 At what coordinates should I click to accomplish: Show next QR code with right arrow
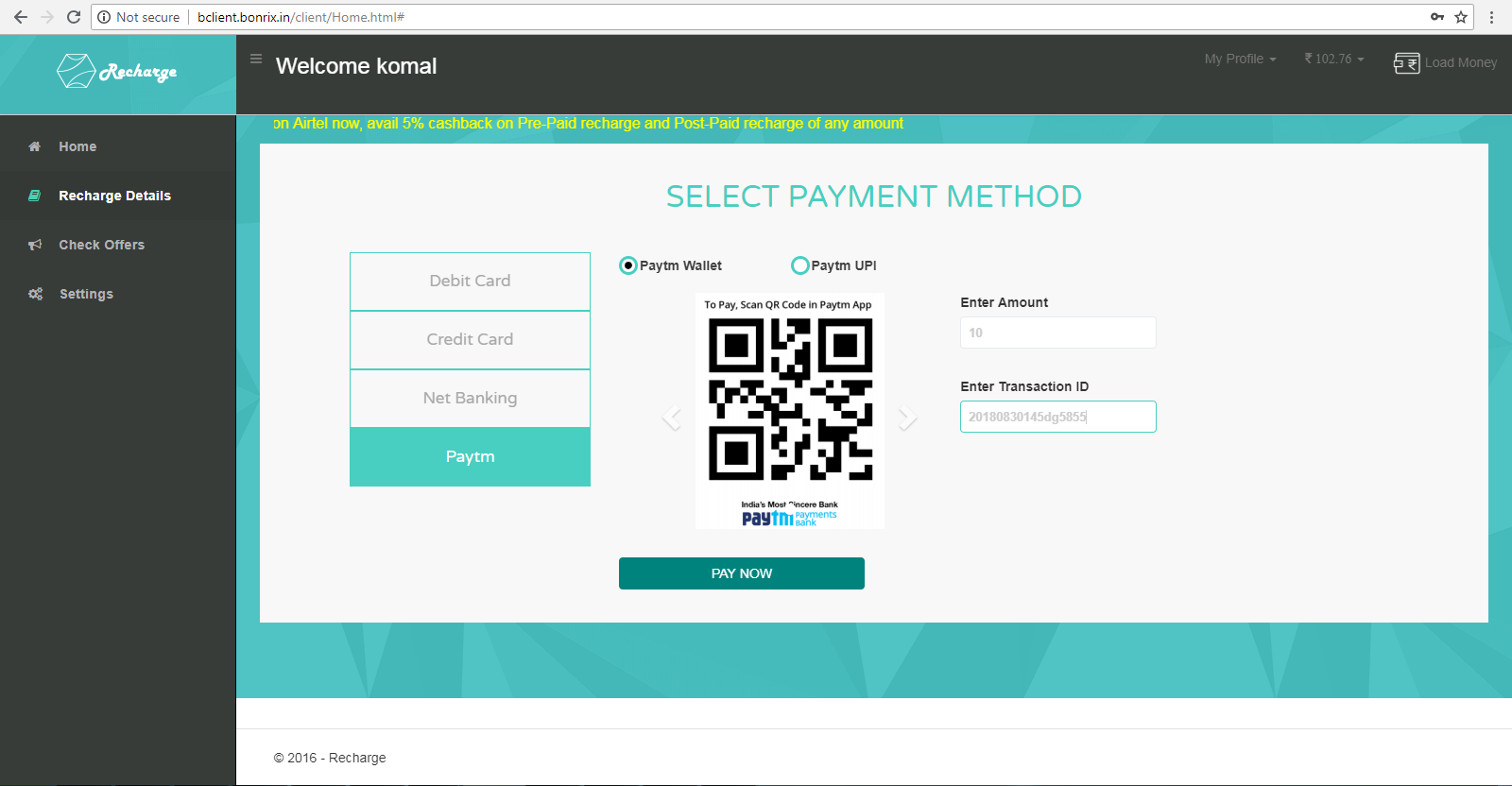point(907,417)
